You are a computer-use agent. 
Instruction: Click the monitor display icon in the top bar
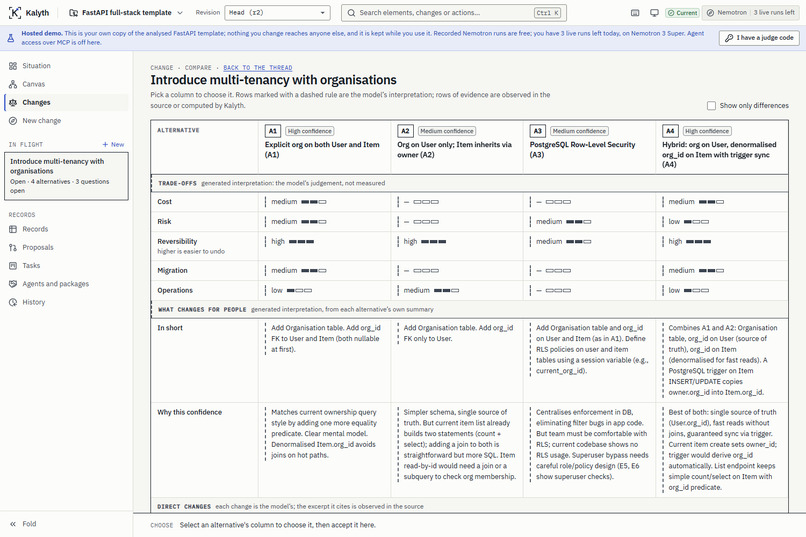point(654,13)
